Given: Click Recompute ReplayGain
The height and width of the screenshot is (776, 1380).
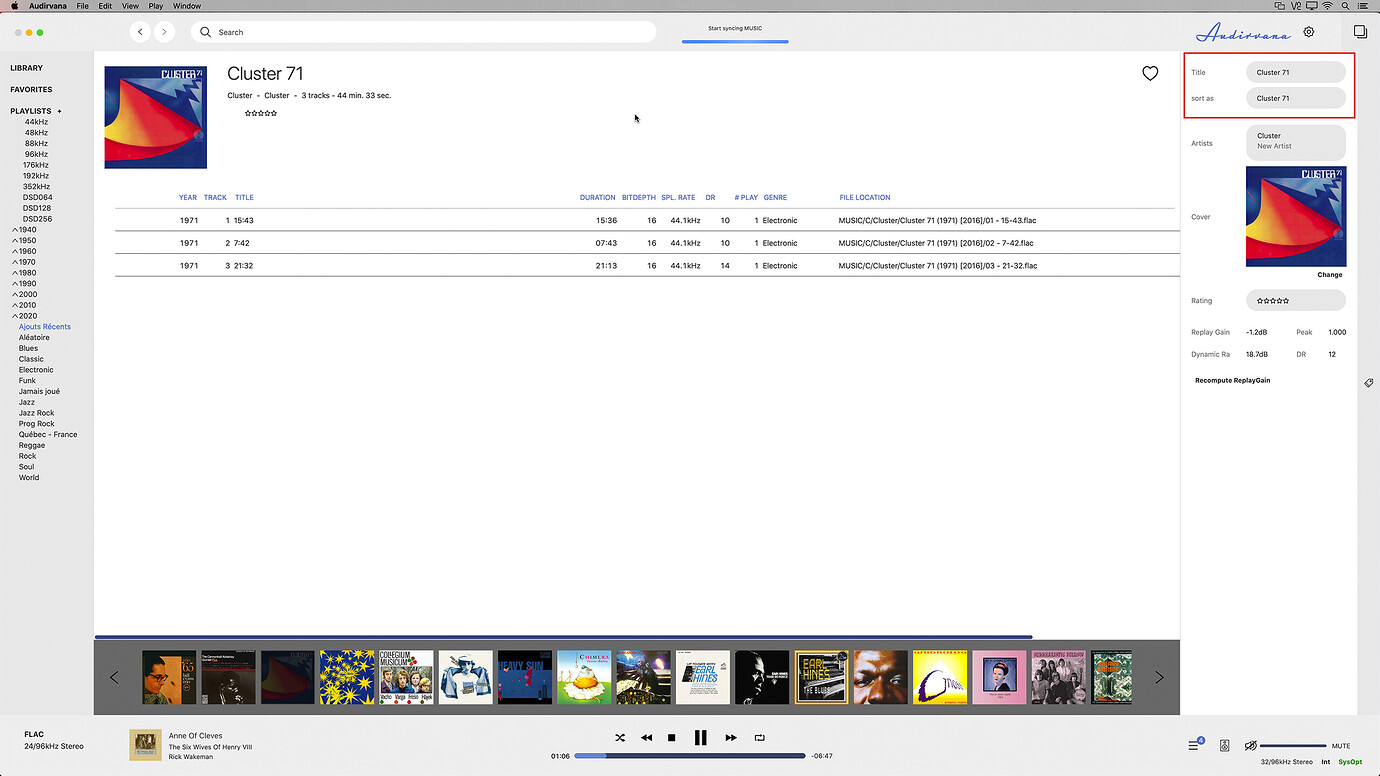Looking at the screenshot, I should [x=1232, y=380].
